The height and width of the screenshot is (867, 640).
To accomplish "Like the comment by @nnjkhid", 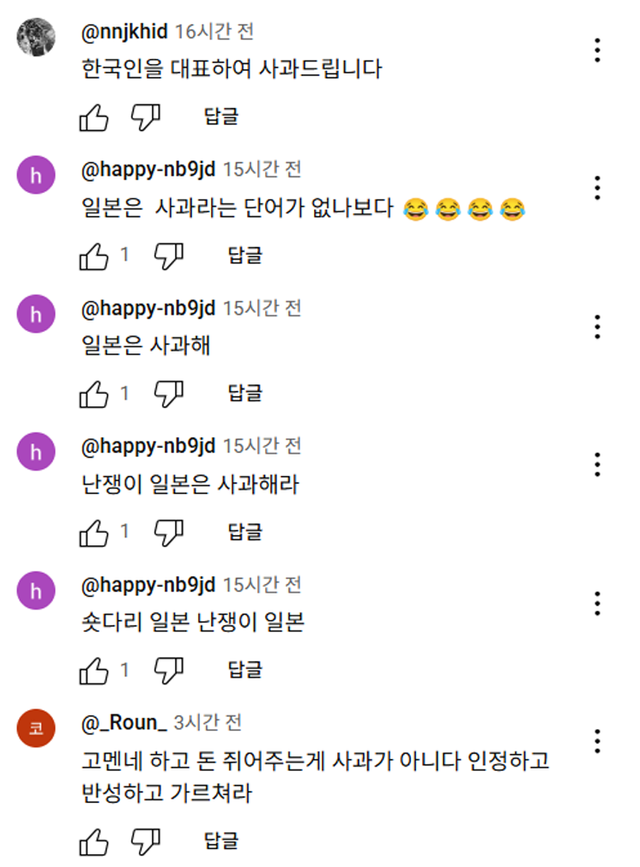I will coord(94,118).
